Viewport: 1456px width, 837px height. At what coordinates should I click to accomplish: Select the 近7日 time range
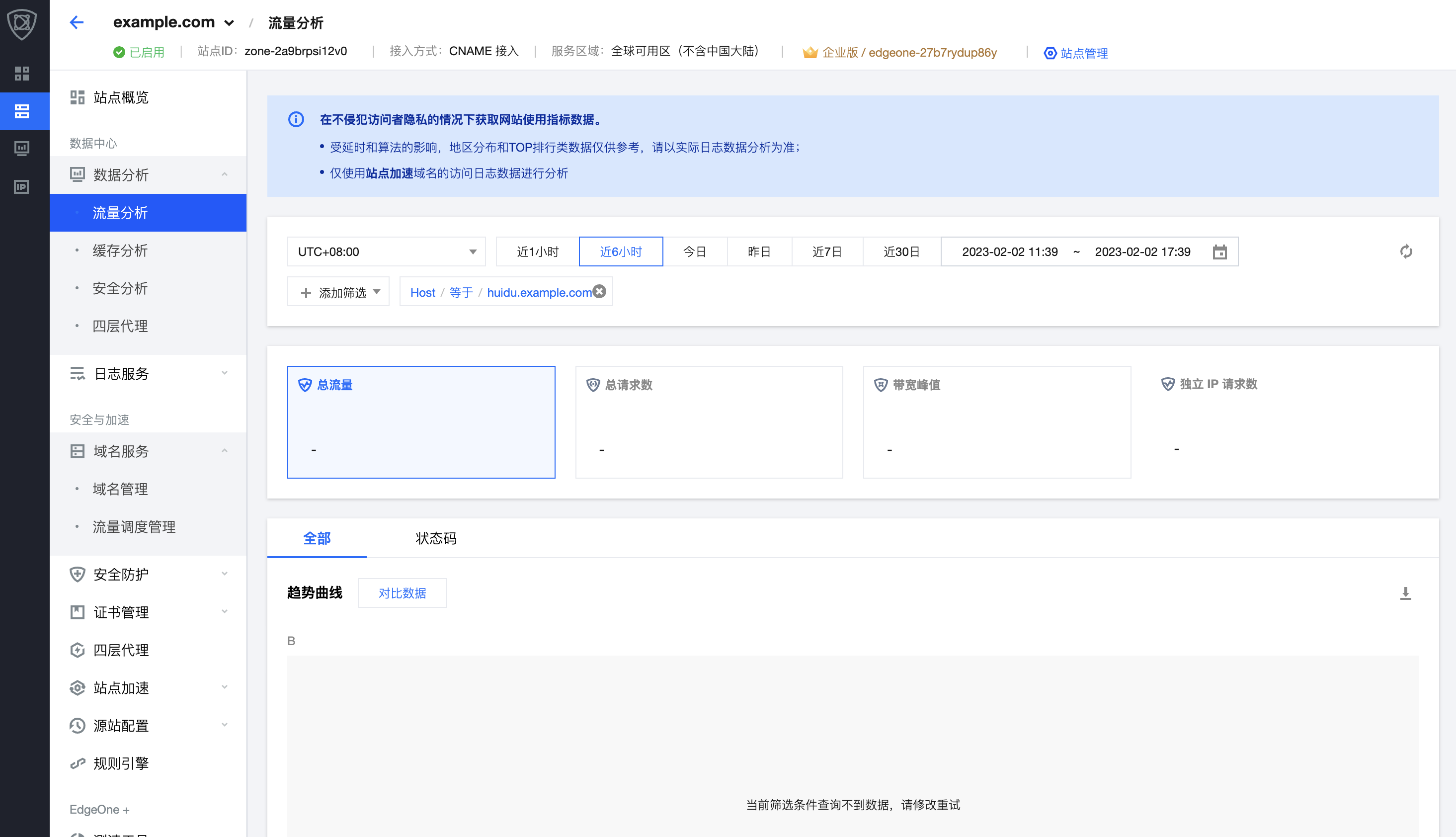click(x=827, y=252)
